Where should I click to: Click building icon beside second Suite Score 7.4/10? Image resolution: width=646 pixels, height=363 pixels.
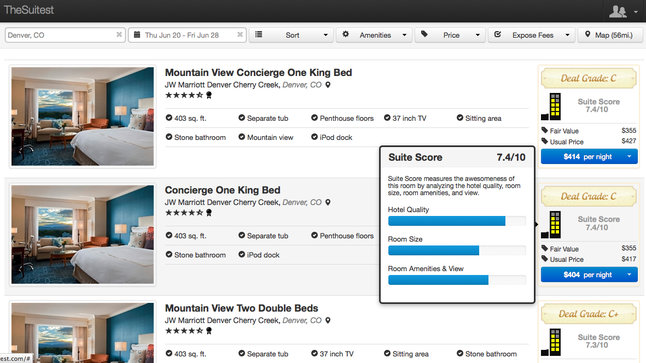click(552, 225)
